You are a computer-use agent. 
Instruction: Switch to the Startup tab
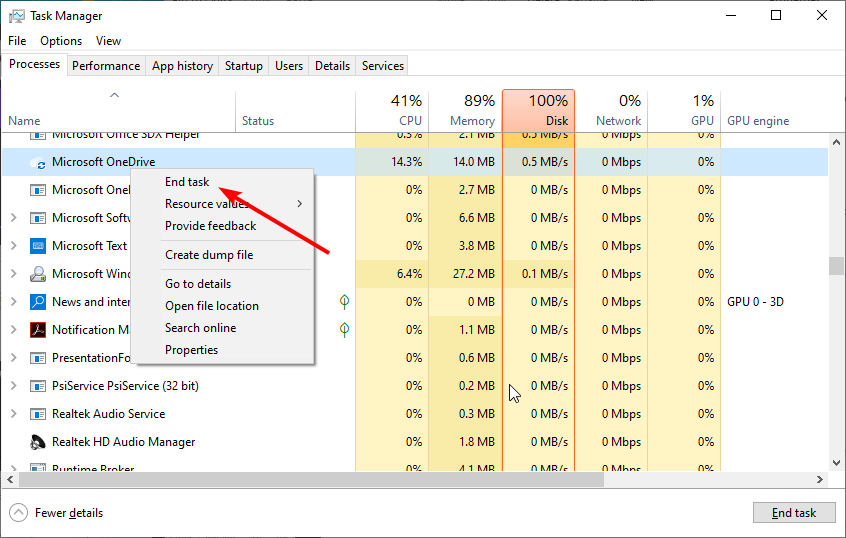click(244, 66)
